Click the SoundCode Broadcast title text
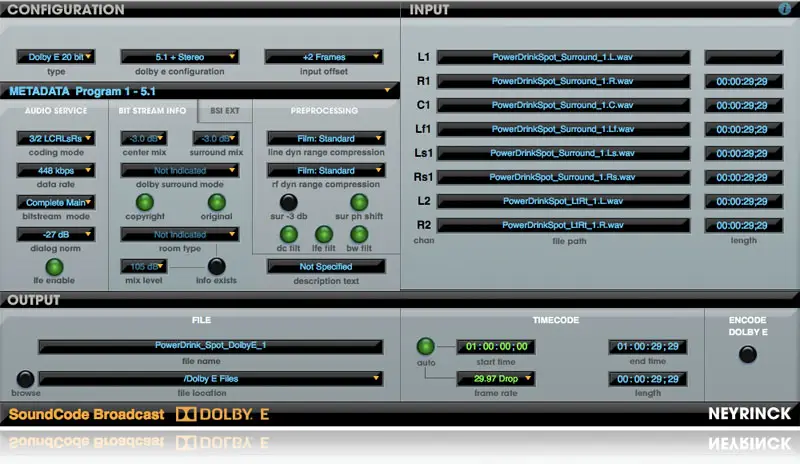This screenshot has width=800, height=464. point(87,414)
